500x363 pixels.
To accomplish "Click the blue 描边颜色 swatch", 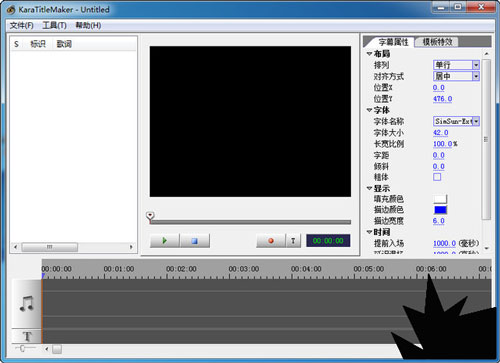I will pyautogui.click(x=440, y=210).
